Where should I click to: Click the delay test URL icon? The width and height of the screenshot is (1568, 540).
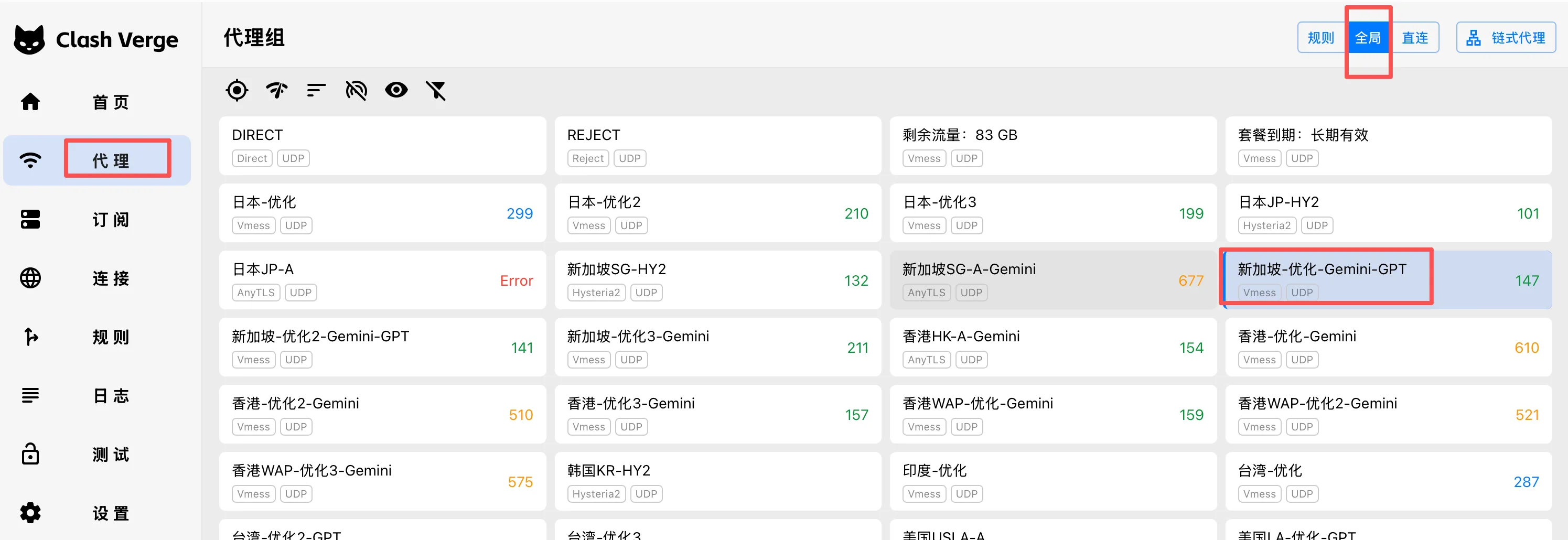(356, 90)
